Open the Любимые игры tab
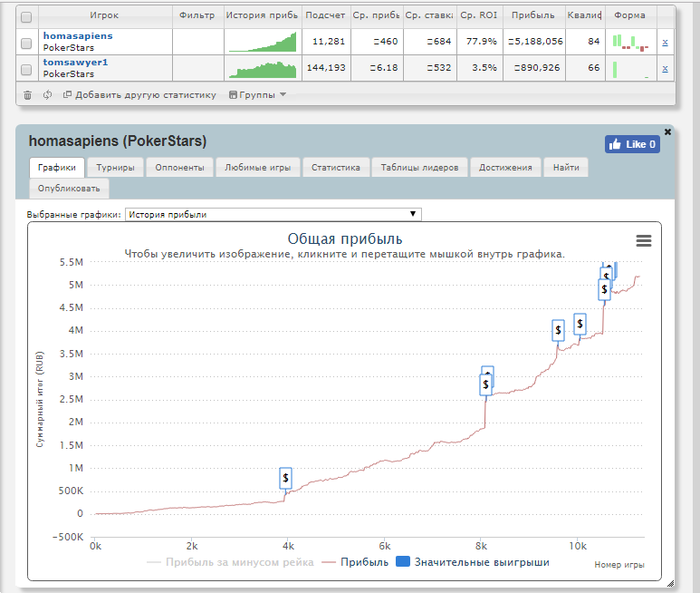The width and height of the screenshot is (700, 593). tap(258, 167)
